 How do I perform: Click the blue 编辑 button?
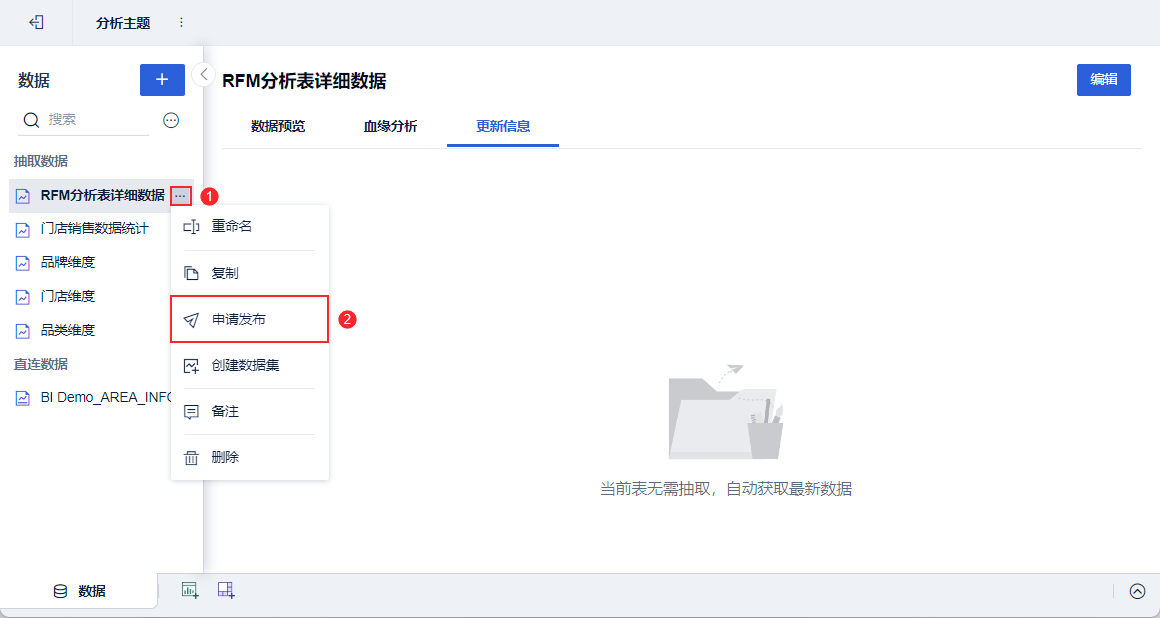click(x=1103, y=80)
